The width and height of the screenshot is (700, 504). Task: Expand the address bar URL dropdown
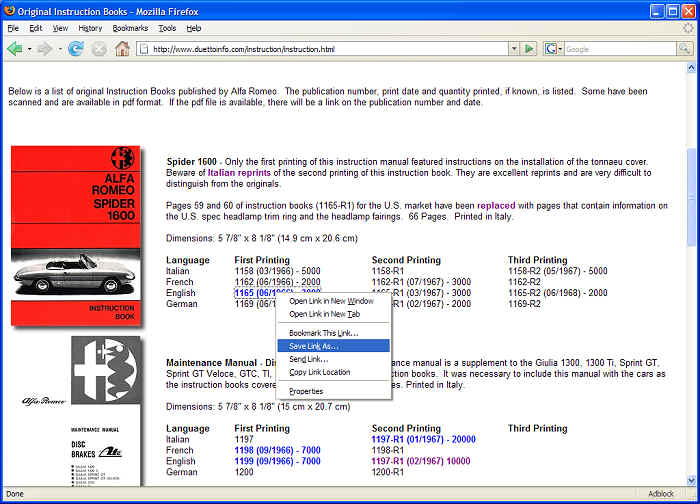[514, 49]
